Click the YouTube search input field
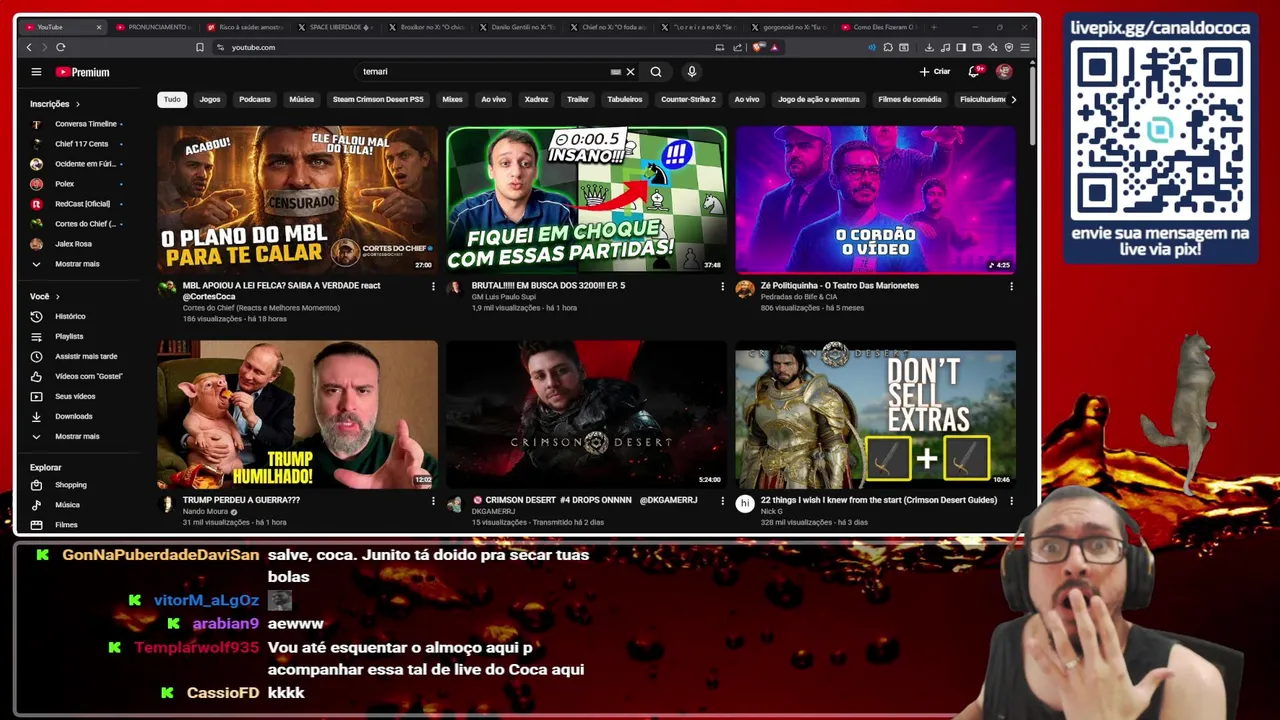 [x=485, y=72]
